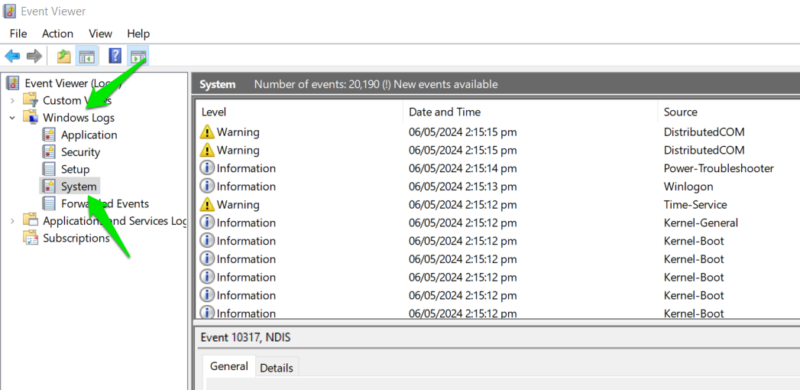Screen dimensions: 800x390
Task: Click the Custom Views folder icon
Action: tap(31, 100)
